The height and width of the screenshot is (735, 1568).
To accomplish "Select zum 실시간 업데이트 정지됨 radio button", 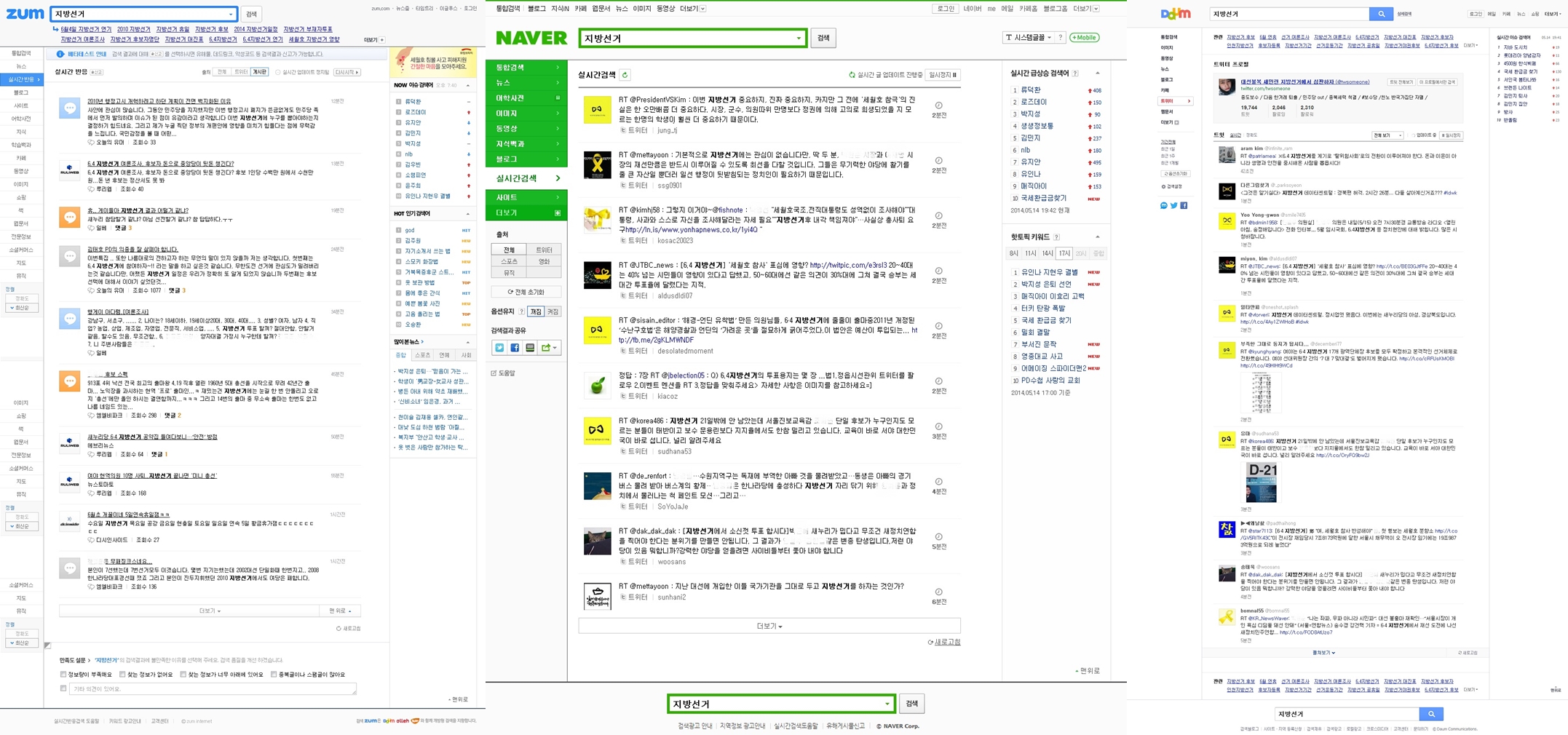I will point(278,73).
